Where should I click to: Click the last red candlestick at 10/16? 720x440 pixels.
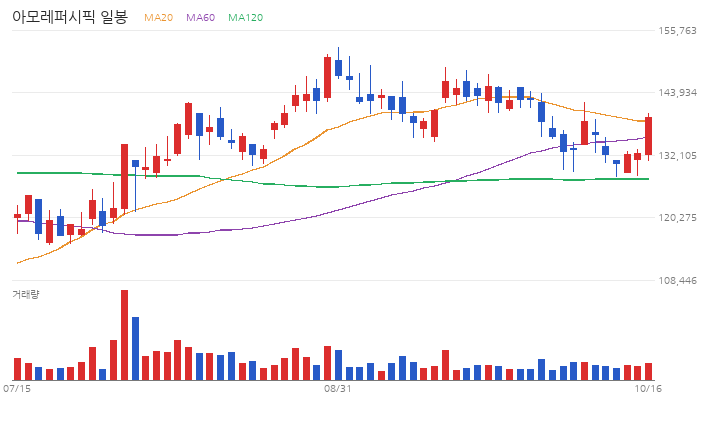click(648, 136)
